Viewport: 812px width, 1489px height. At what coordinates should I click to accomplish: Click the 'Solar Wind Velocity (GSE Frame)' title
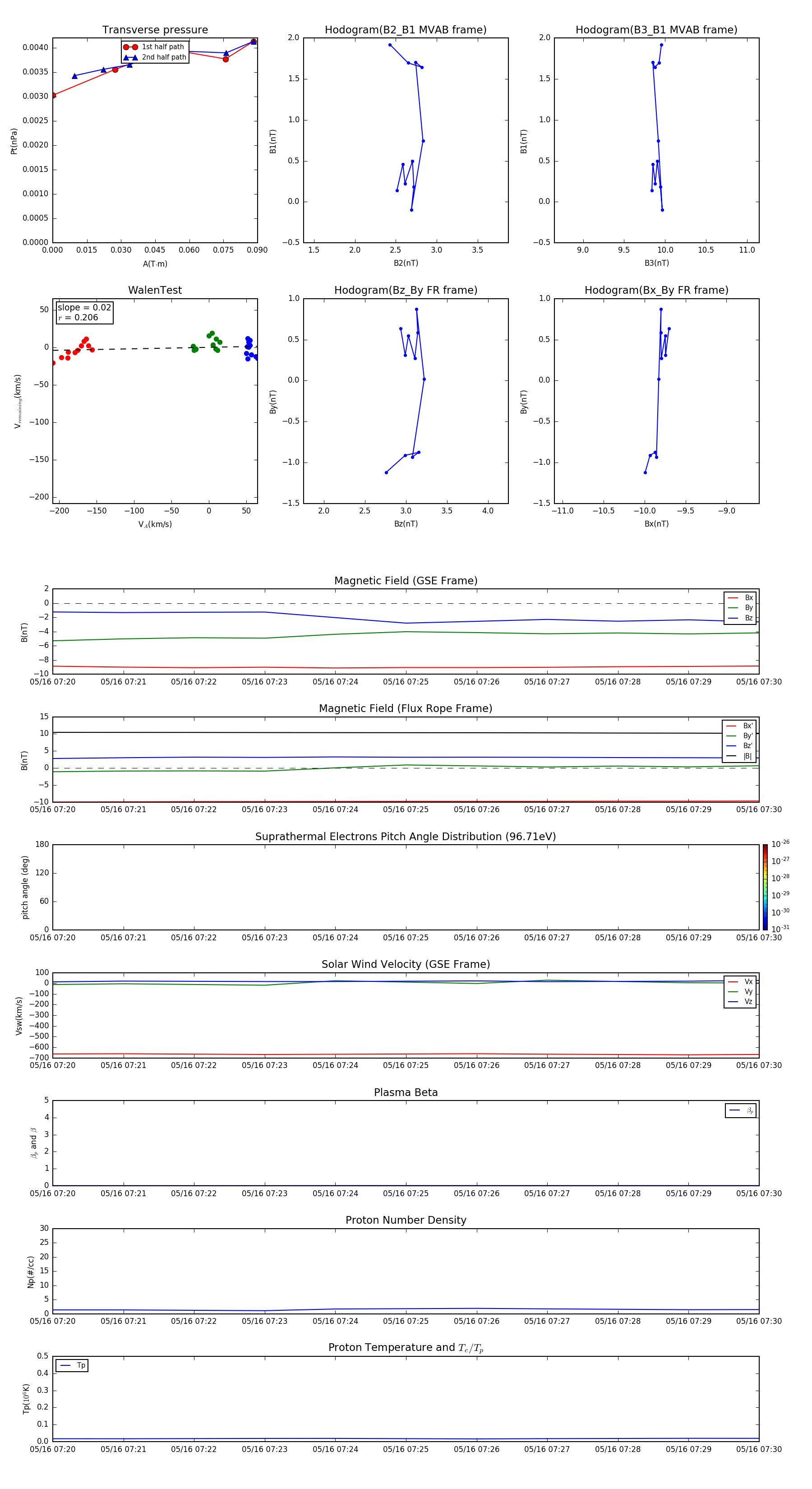tap(406, 965)
